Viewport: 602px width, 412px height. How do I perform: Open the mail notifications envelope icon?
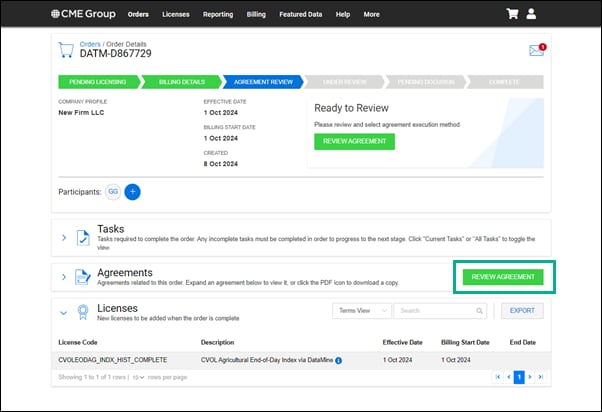[x=536, y=50]
